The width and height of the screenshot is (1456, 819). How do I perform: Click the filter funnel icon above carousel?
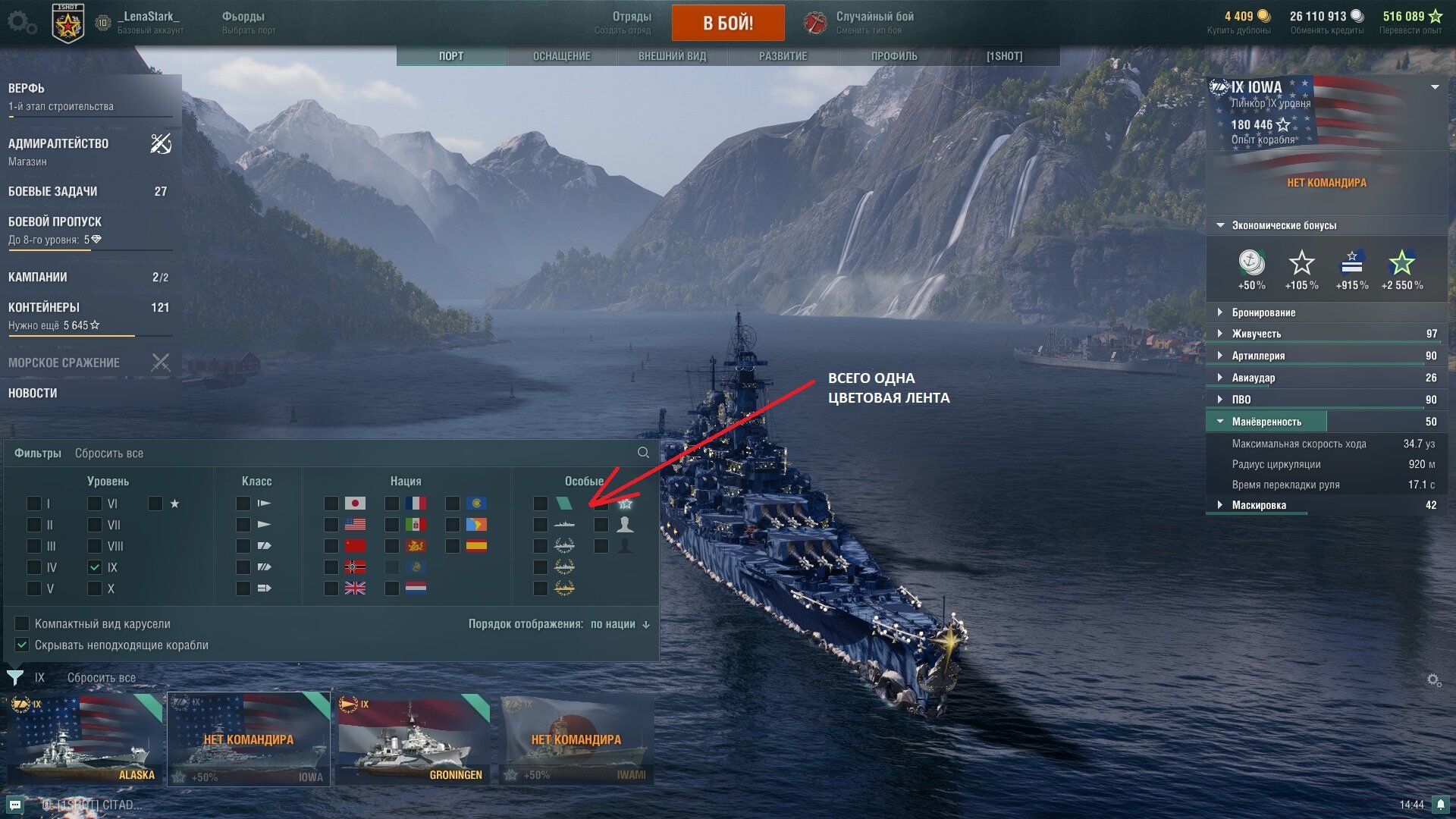[15, 677]
